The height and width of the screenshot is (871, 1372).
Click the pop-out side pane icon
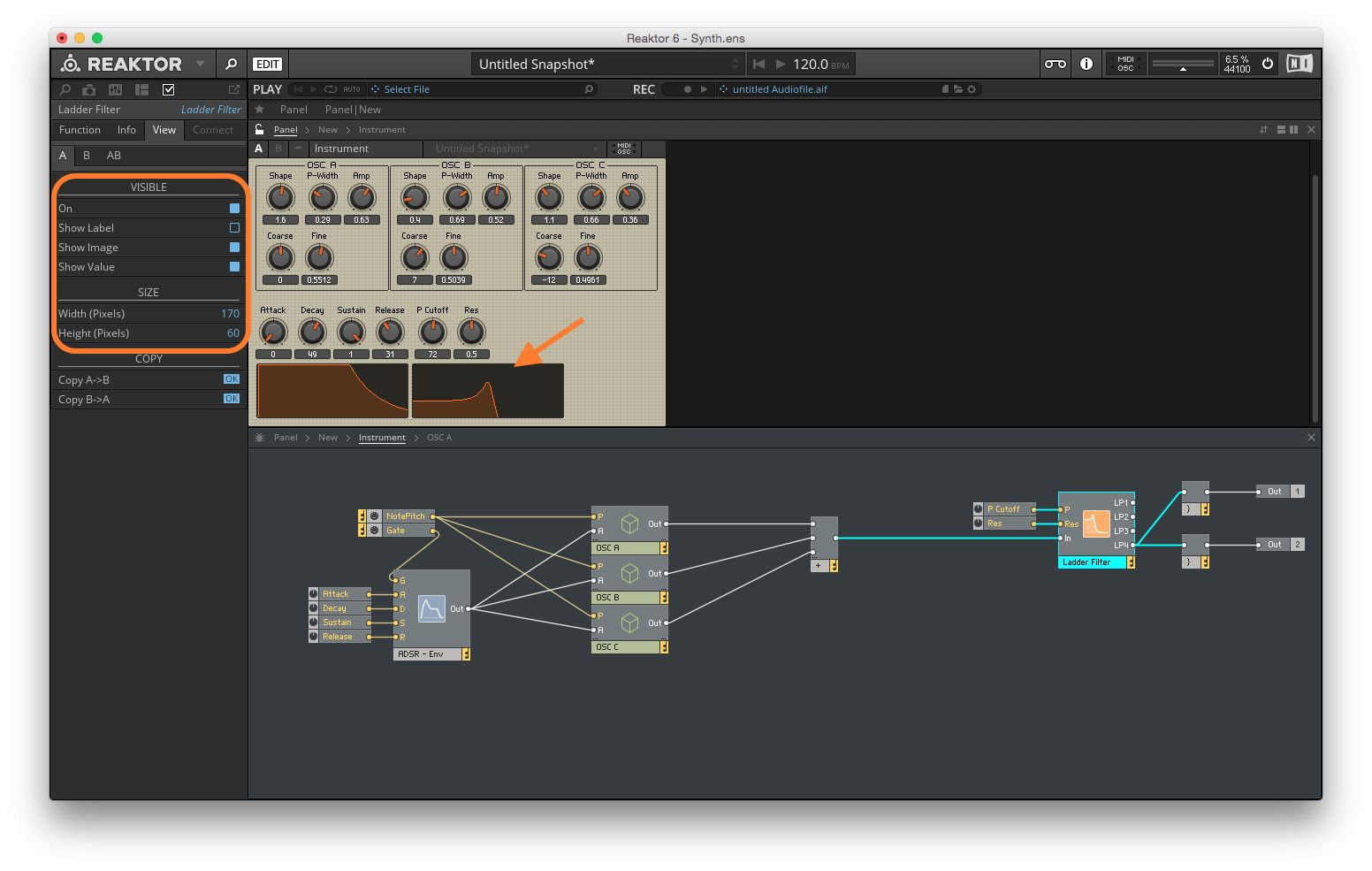coord(234,89)
